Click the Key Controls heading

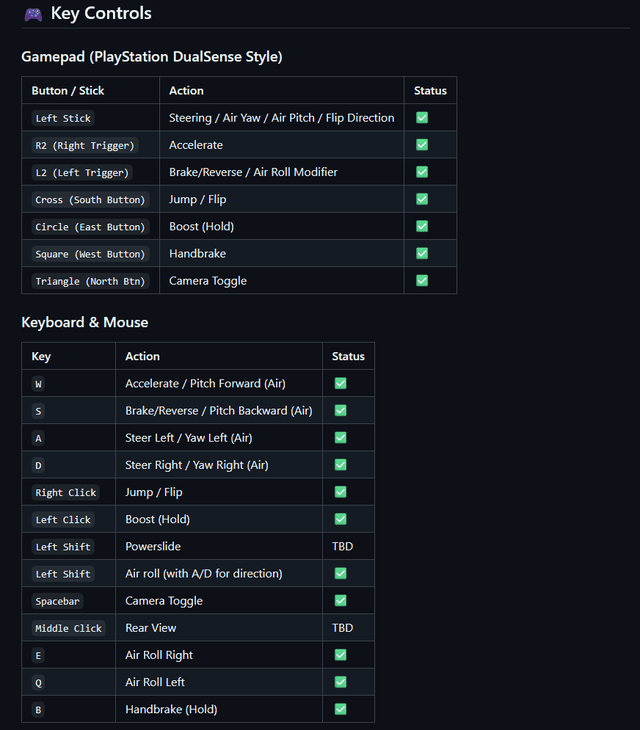101,14
